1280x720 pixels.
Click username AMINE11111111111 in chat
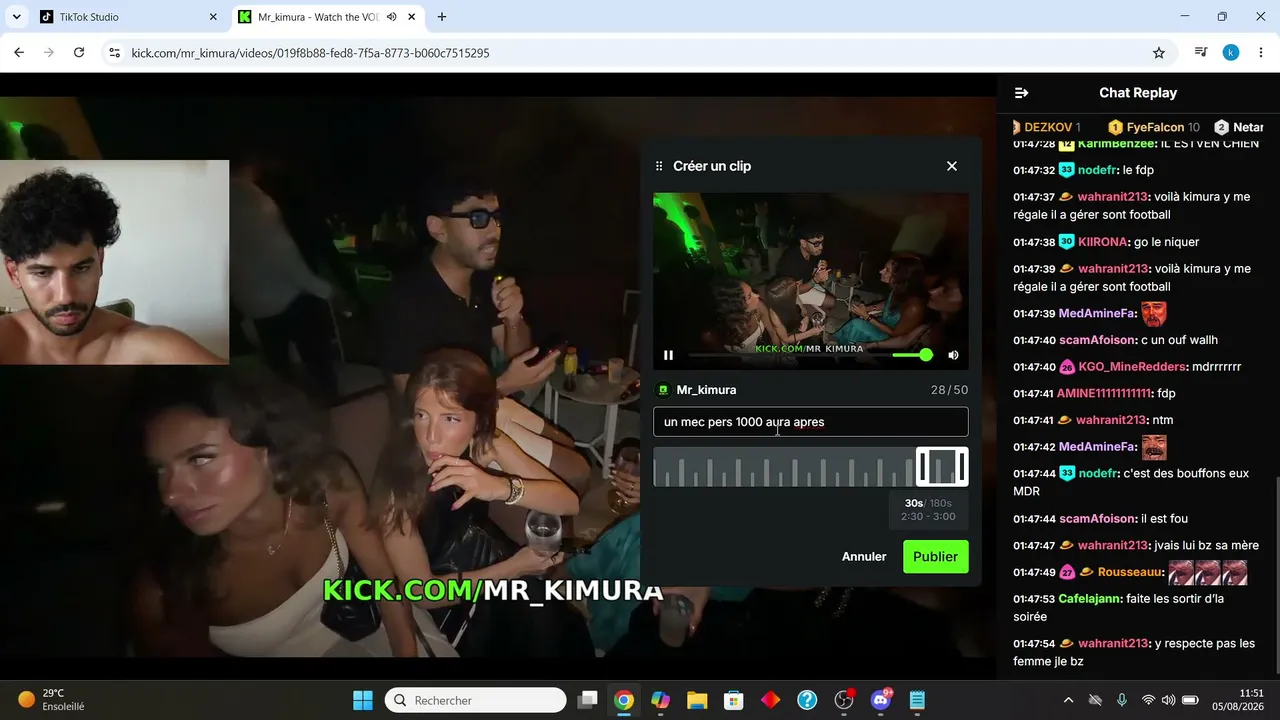1104,394
